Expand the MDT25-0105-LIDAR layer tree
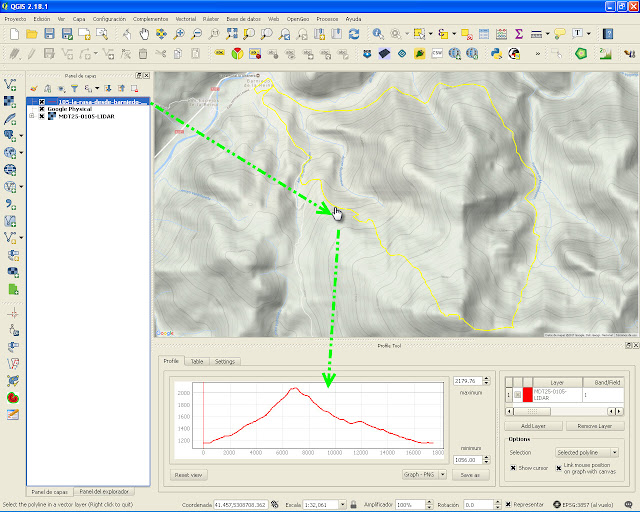This screenshot has height=512, width=640. 31,116
